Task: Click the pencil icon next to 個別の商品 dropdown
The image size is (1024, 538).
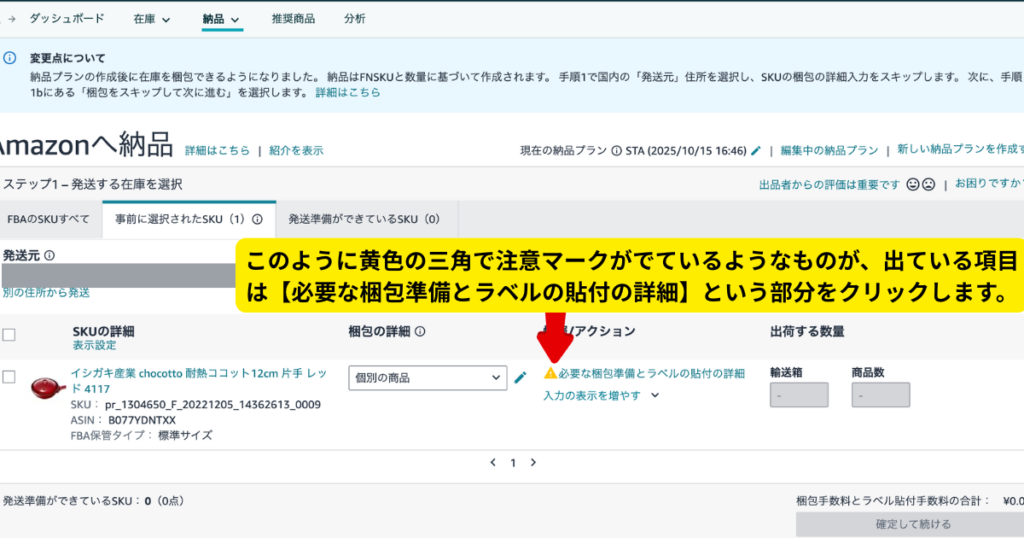Action: tap(520, 377)
